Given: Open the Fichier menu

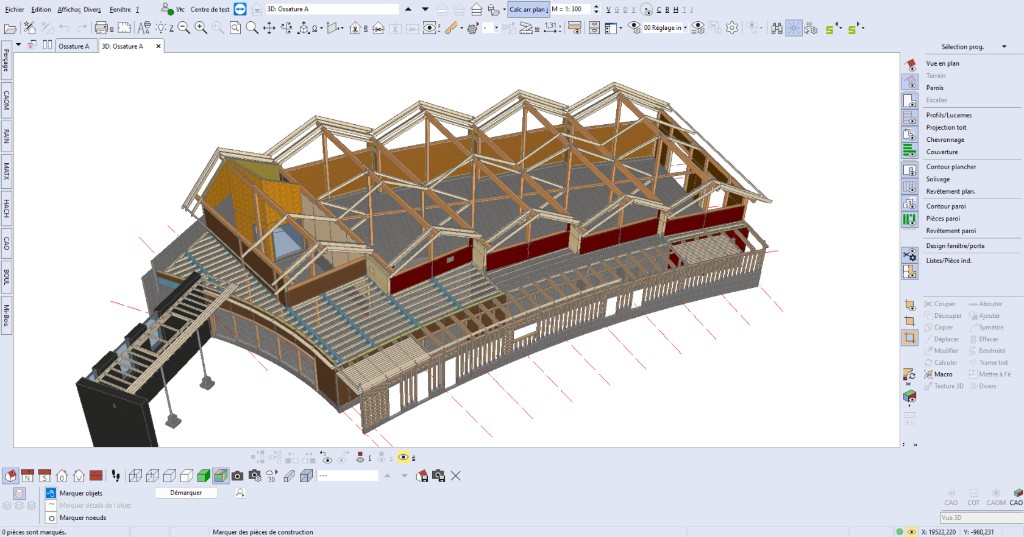Looking at the screenshot, I should (14, 10).
